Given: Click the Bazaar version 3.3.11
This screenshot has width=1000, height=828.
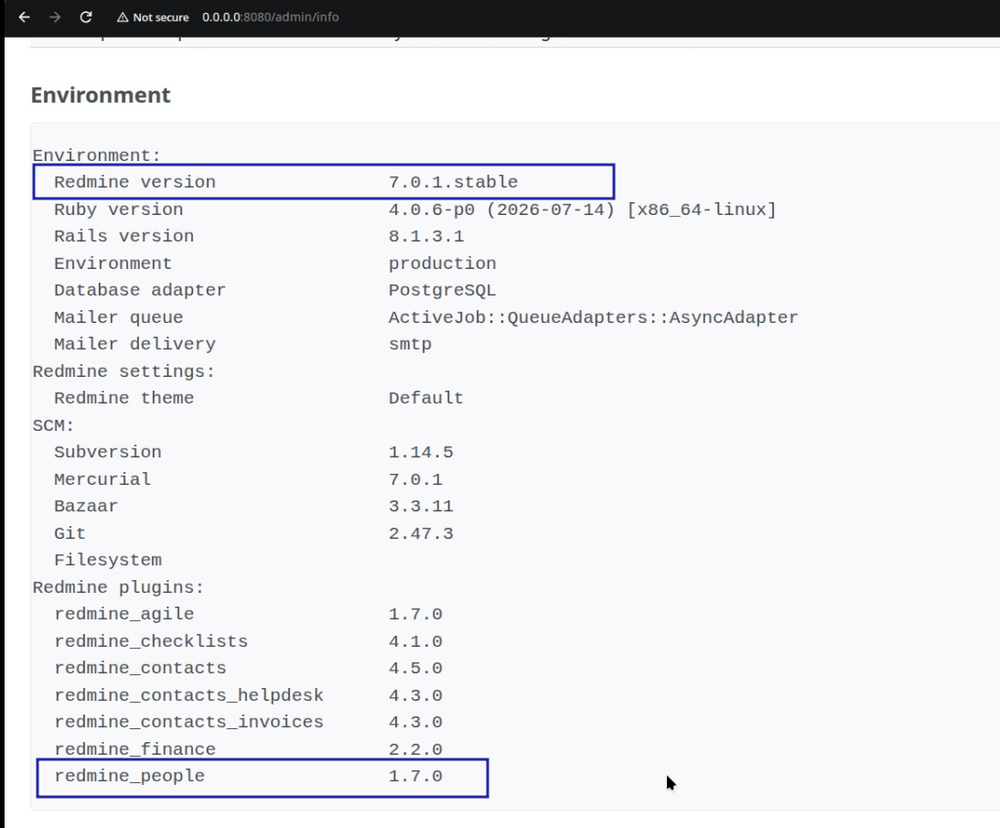Looking at the screenshot, I should point(421,506).
